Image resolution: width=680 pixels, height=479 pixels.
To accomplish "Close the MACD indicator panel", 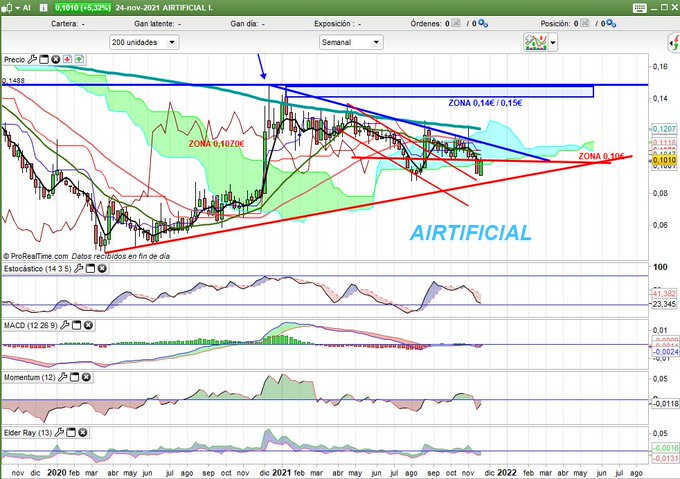I will point(88,325).
